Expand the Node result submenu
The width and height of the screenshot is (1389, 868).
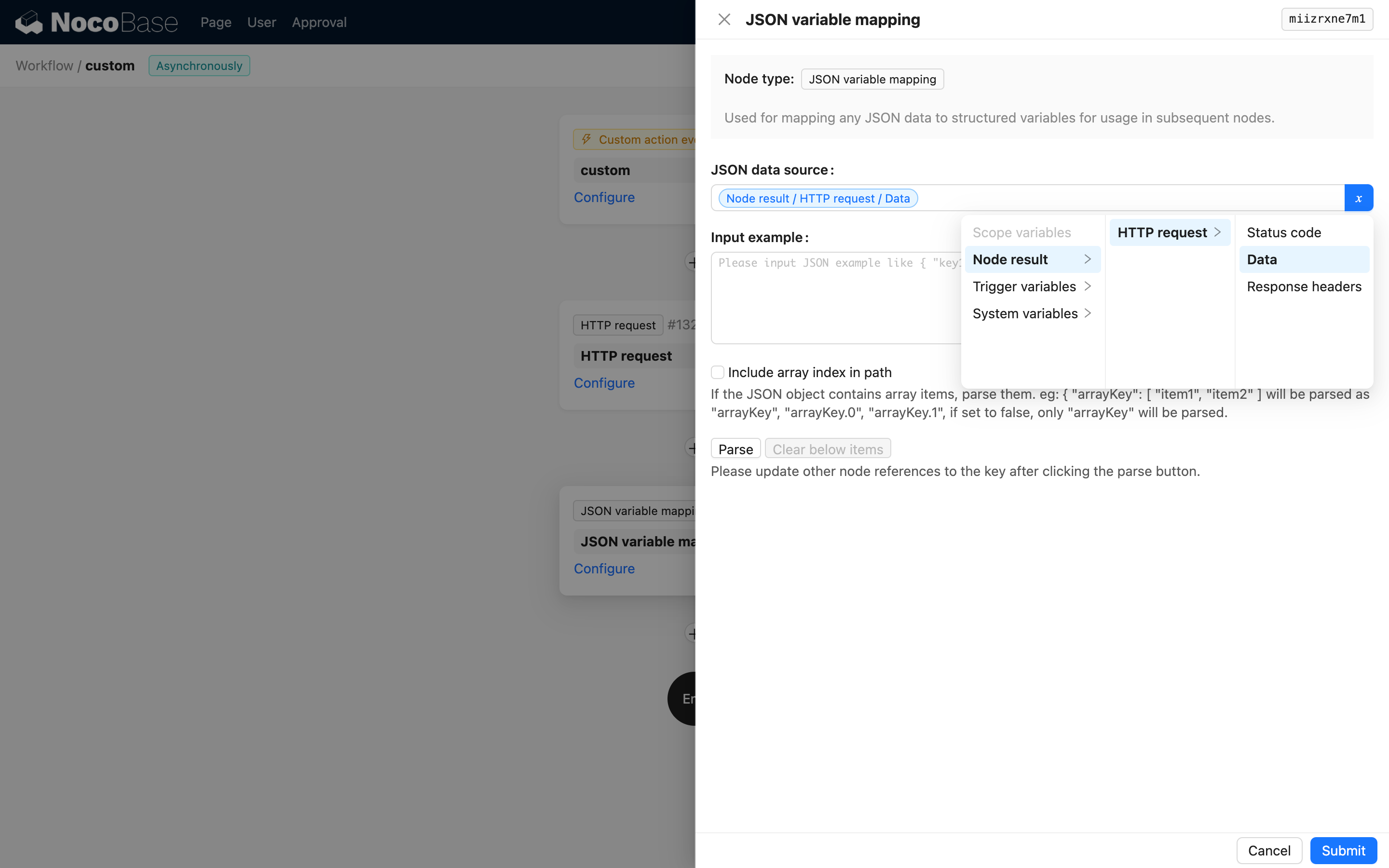pyautogui.click(x=1032, y=259)
